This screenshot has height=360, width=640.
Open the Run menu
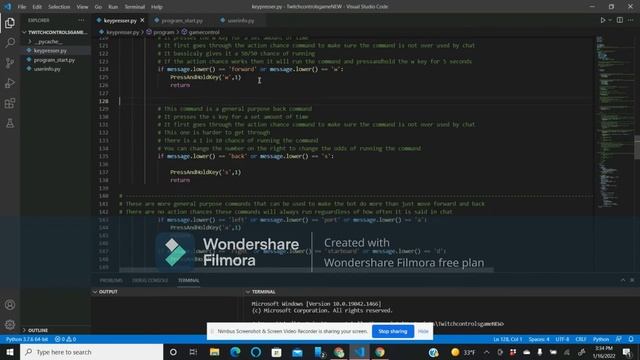(x=113, y=7)
